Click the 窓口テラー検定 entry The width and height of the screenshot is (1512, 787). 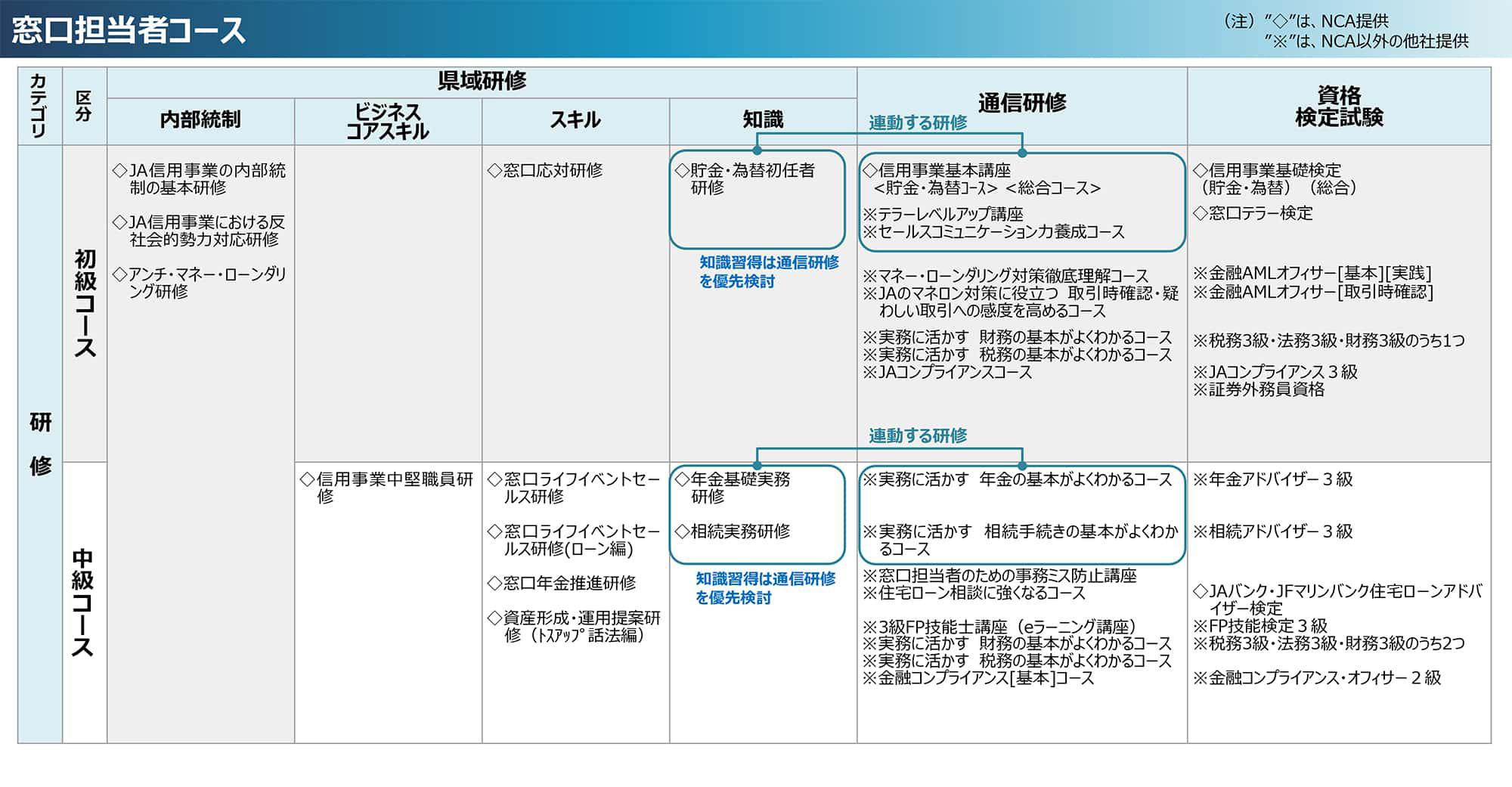pyautogui.click(x=1253, y=213)
